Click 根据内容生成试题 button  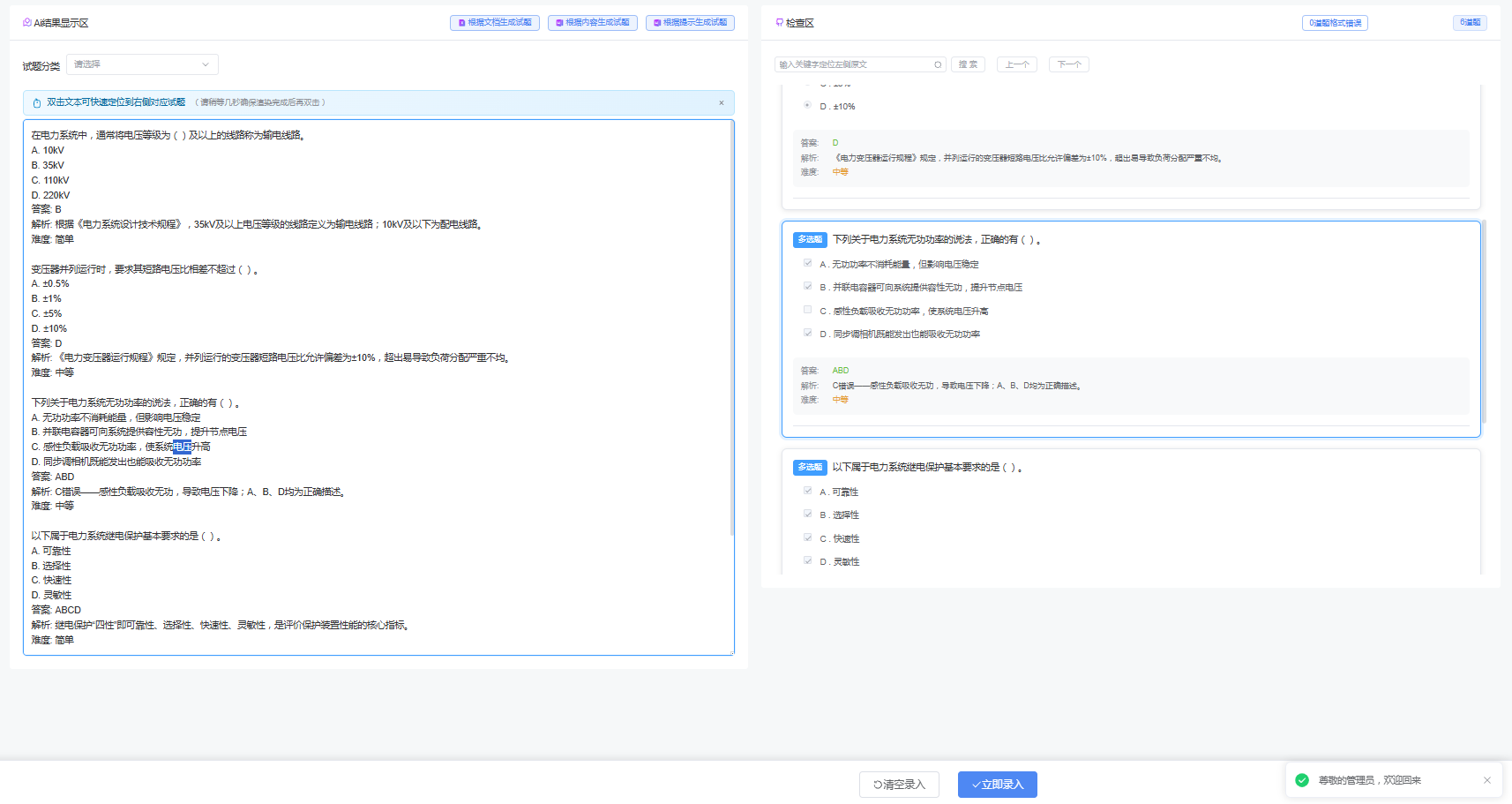pos(593,23)
